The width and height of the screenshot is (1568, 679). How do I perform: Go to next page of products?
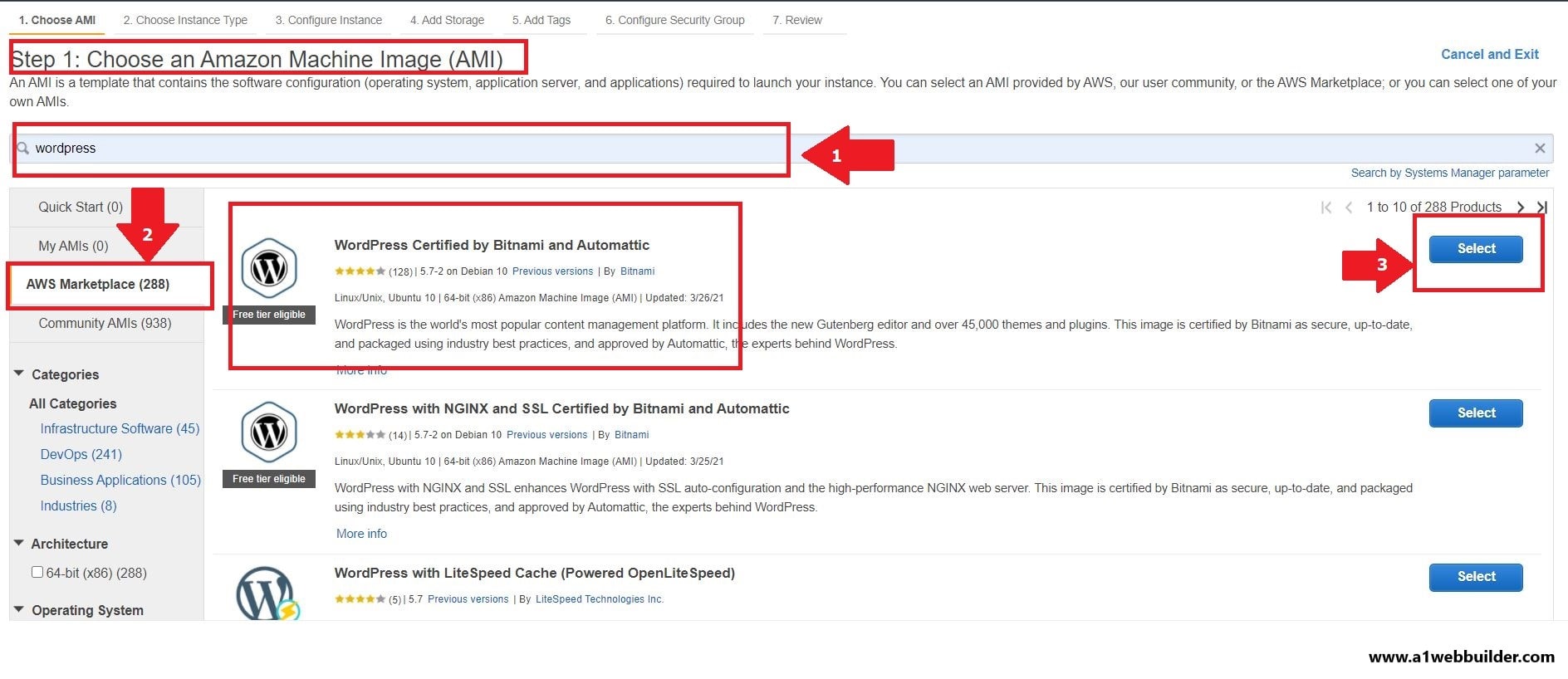click(x=1521, y=208)
